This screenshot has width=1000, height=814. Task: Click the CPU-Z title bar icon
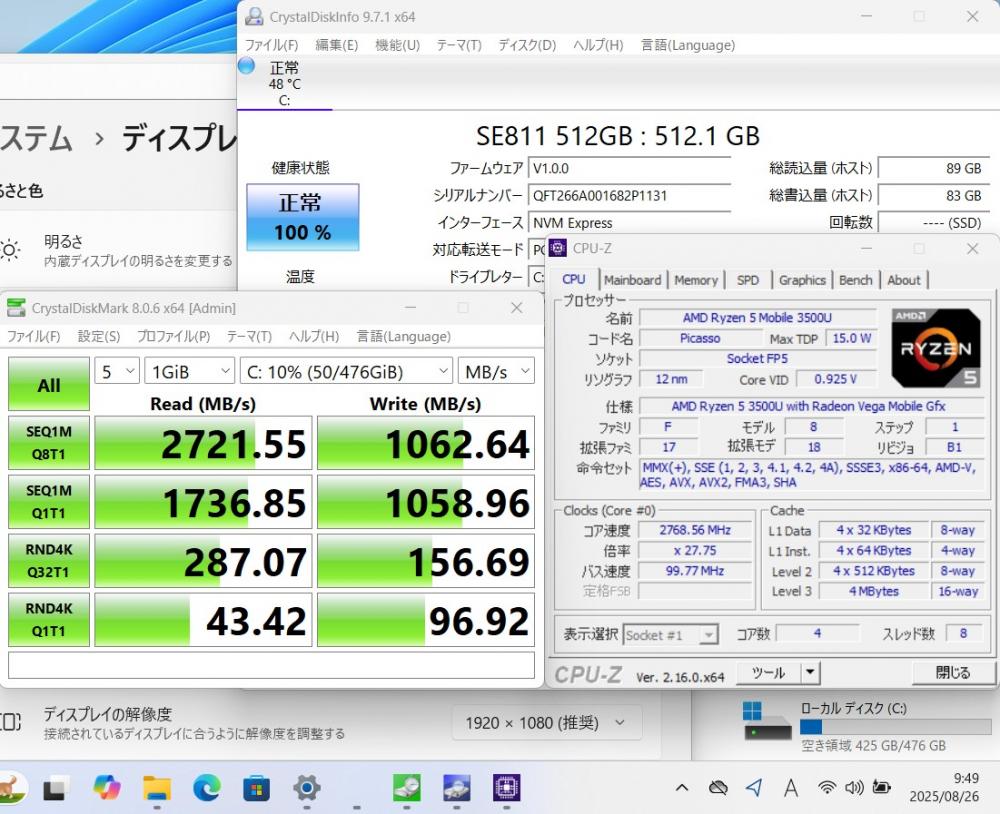pos(557,248)
